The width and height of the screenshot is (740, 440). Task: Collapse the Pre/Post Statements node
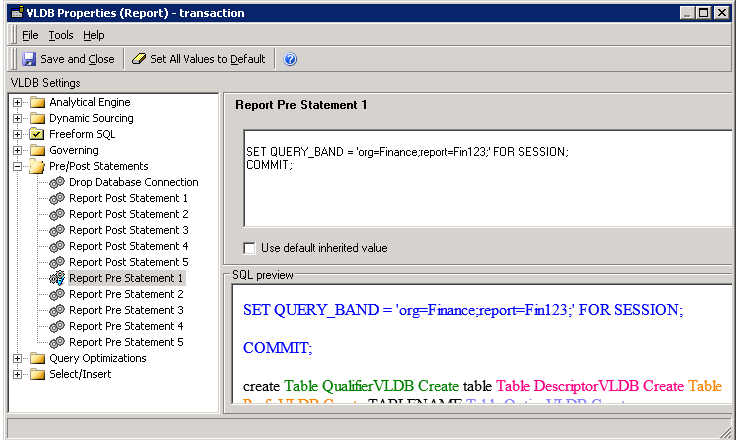click(17, 166)
